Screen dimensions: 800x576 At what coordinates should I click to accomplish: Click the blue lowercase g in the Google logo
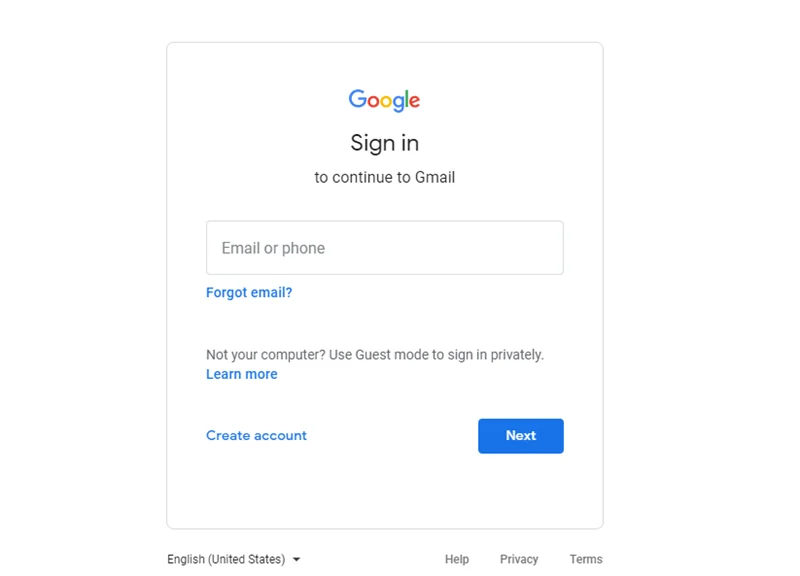[x=397, y=103]
